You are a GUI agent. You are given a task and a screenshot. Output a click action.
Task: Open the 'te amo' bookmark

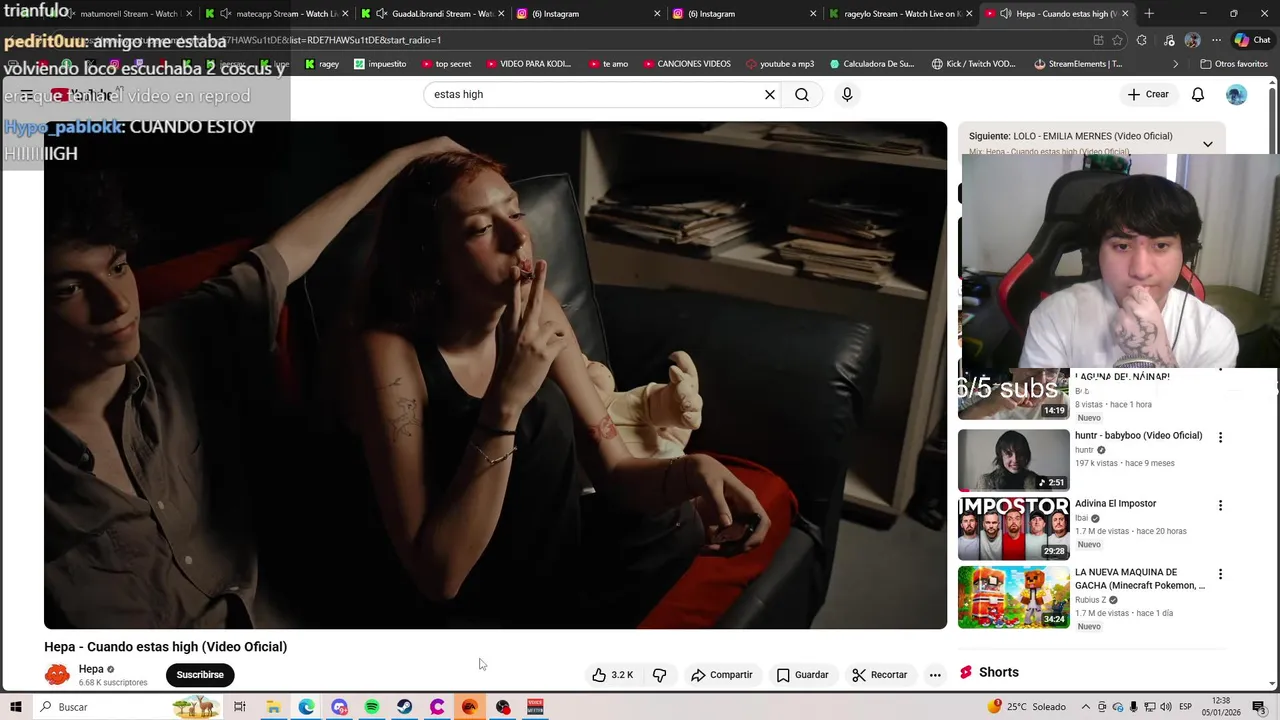(x=608, y=64)
